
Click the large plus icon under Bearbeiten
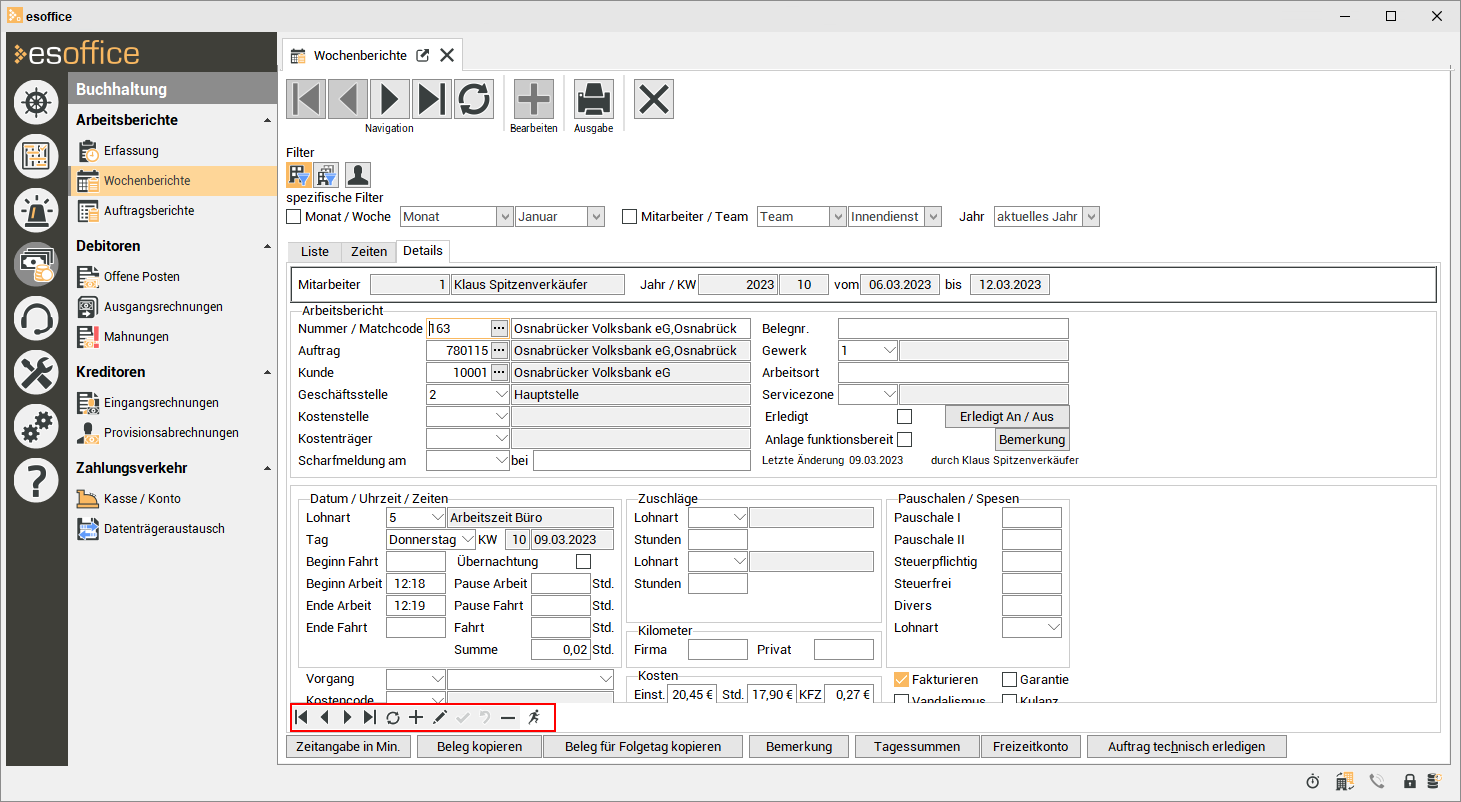533,99
